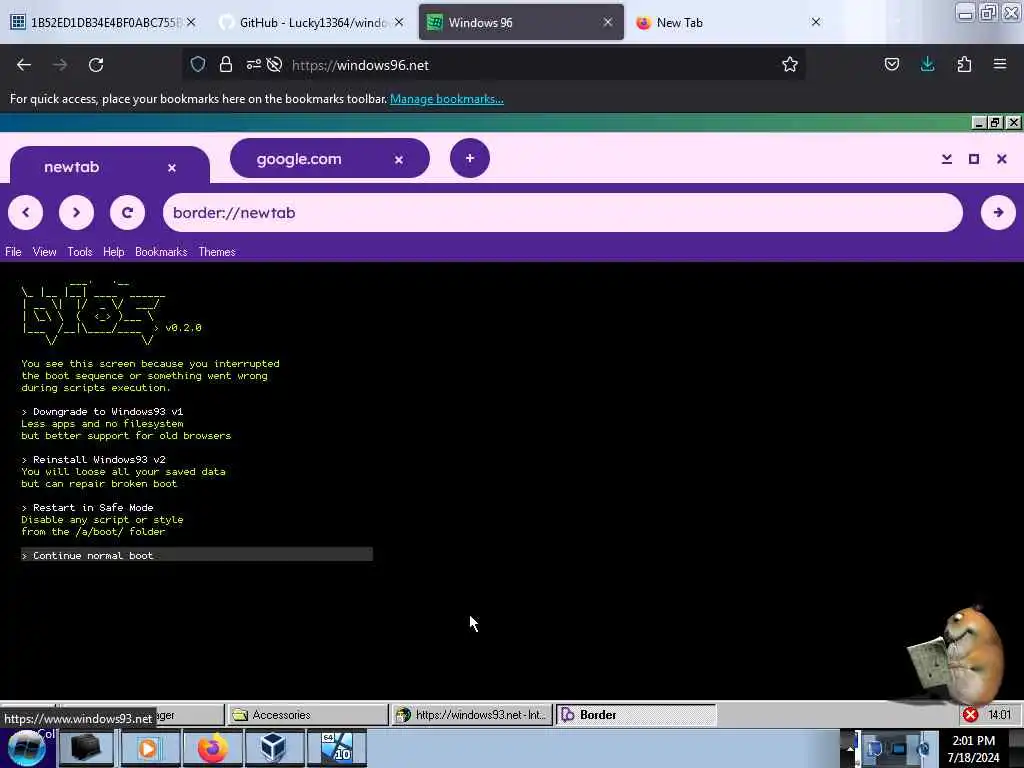Open the Windows Start orb
The height and width of the screenshot is (768, 1024).
tap(27, 748)
